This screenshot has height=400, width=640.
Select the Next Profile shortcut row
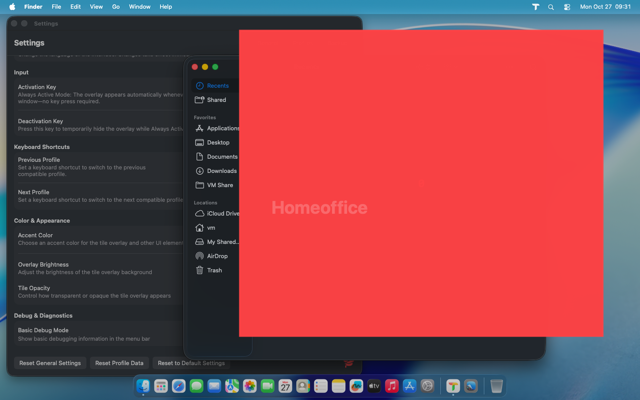point(100,196)
